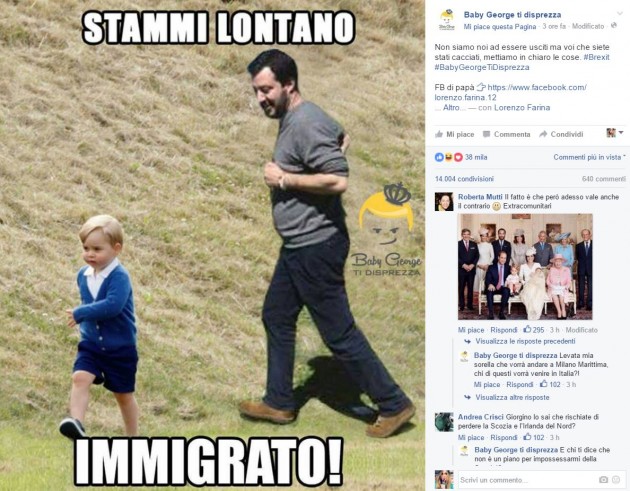Expand Visualizza le risposte precedenti

[525, 341]
